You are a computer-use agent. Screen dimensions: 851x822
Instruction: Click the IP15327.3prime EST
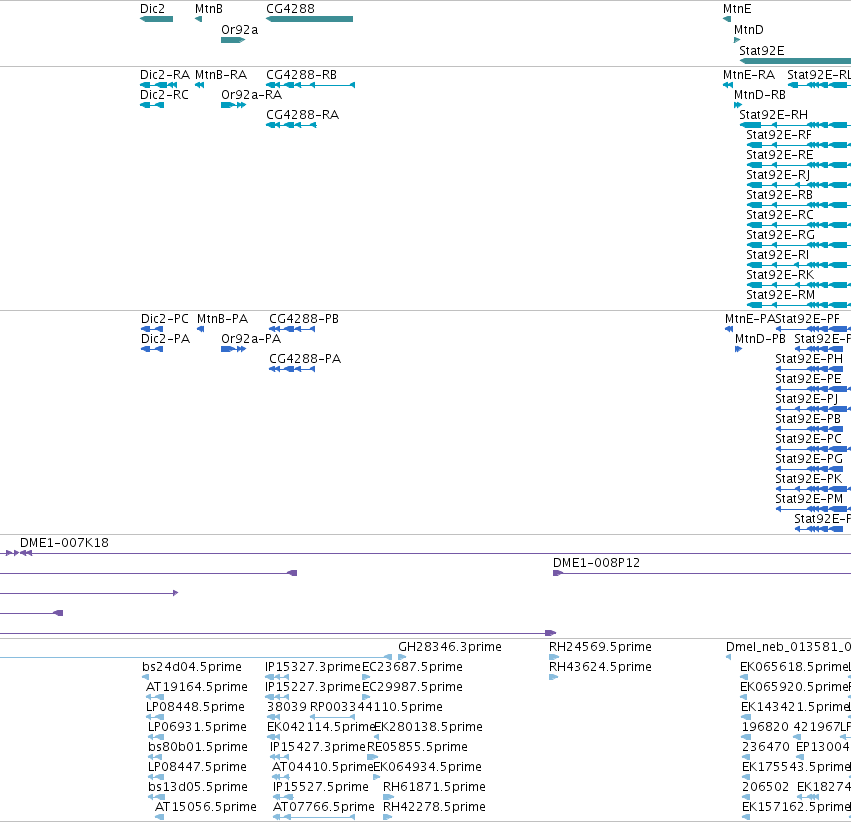click(277, 677)
